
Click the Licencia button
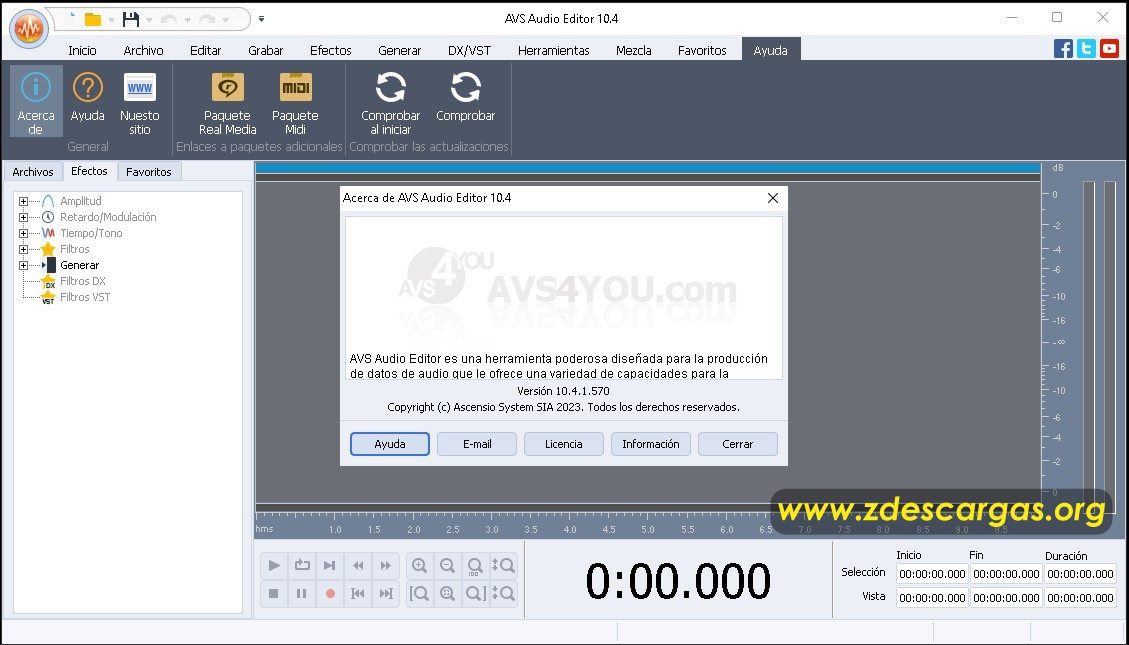click(x=564, y=444)
